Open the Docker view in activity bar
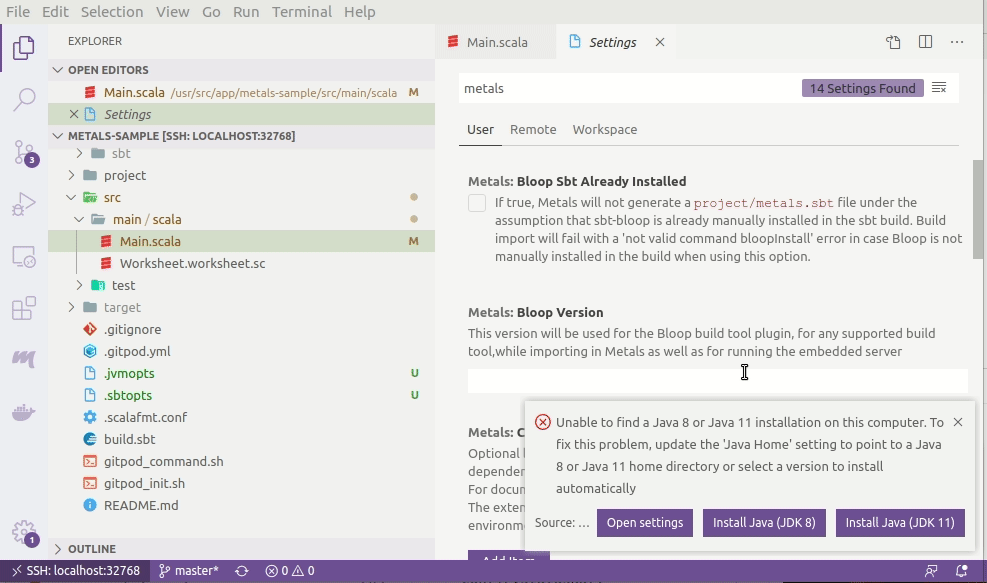The width and height of the screenshot is (987, 583). tap(23, 412)
